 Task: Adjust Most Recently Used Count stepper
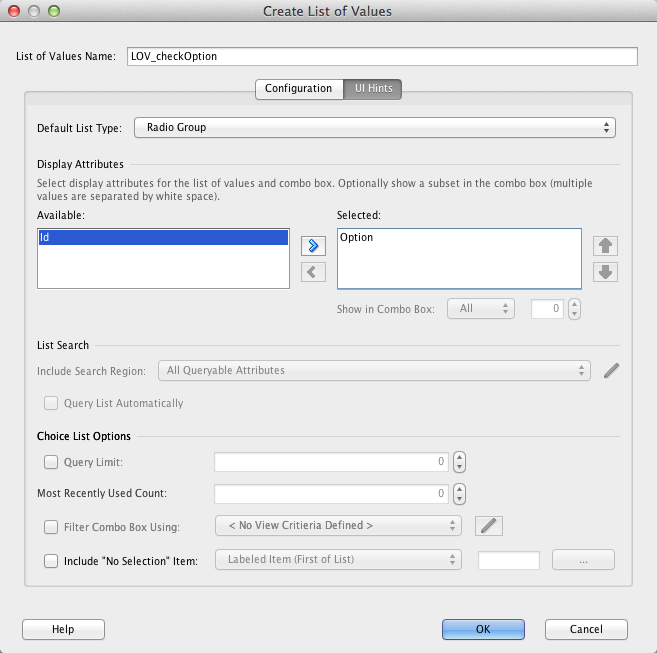(459, 494)
